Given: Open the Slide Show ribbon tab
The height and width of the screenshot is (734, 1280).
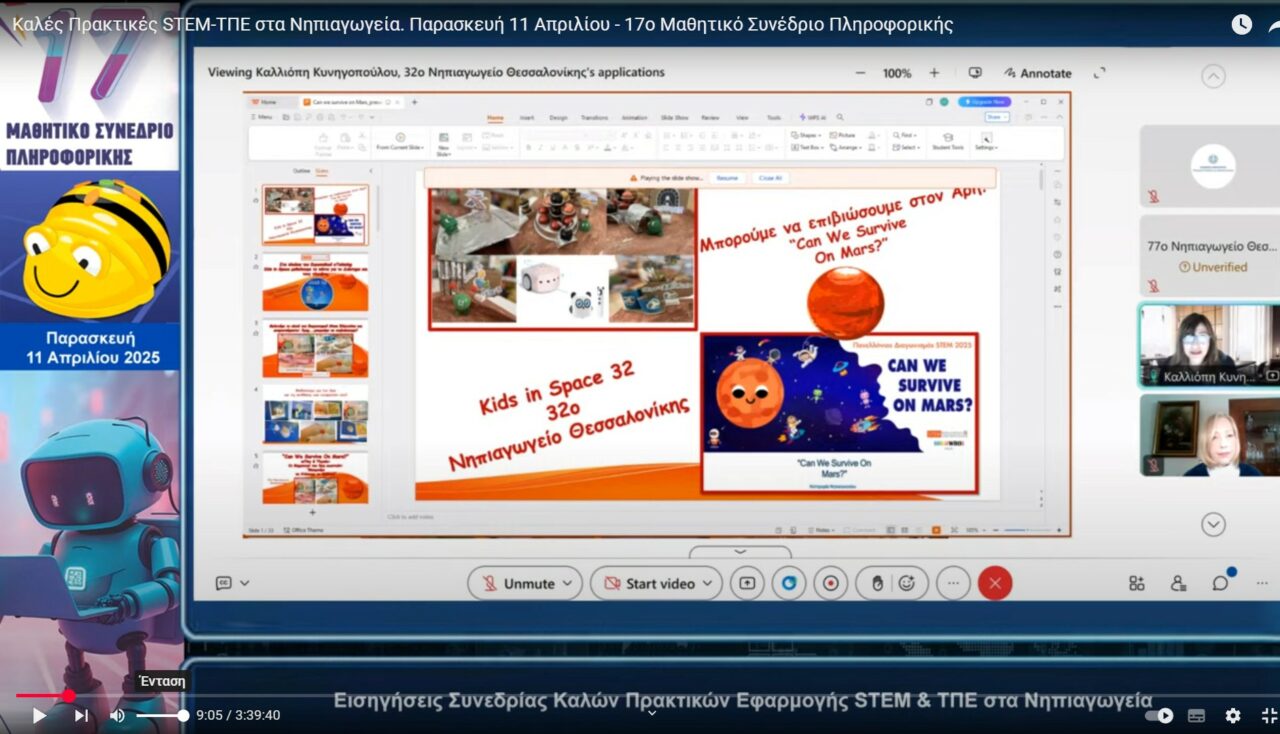Looking at the screenshot, I should point(675,117).
